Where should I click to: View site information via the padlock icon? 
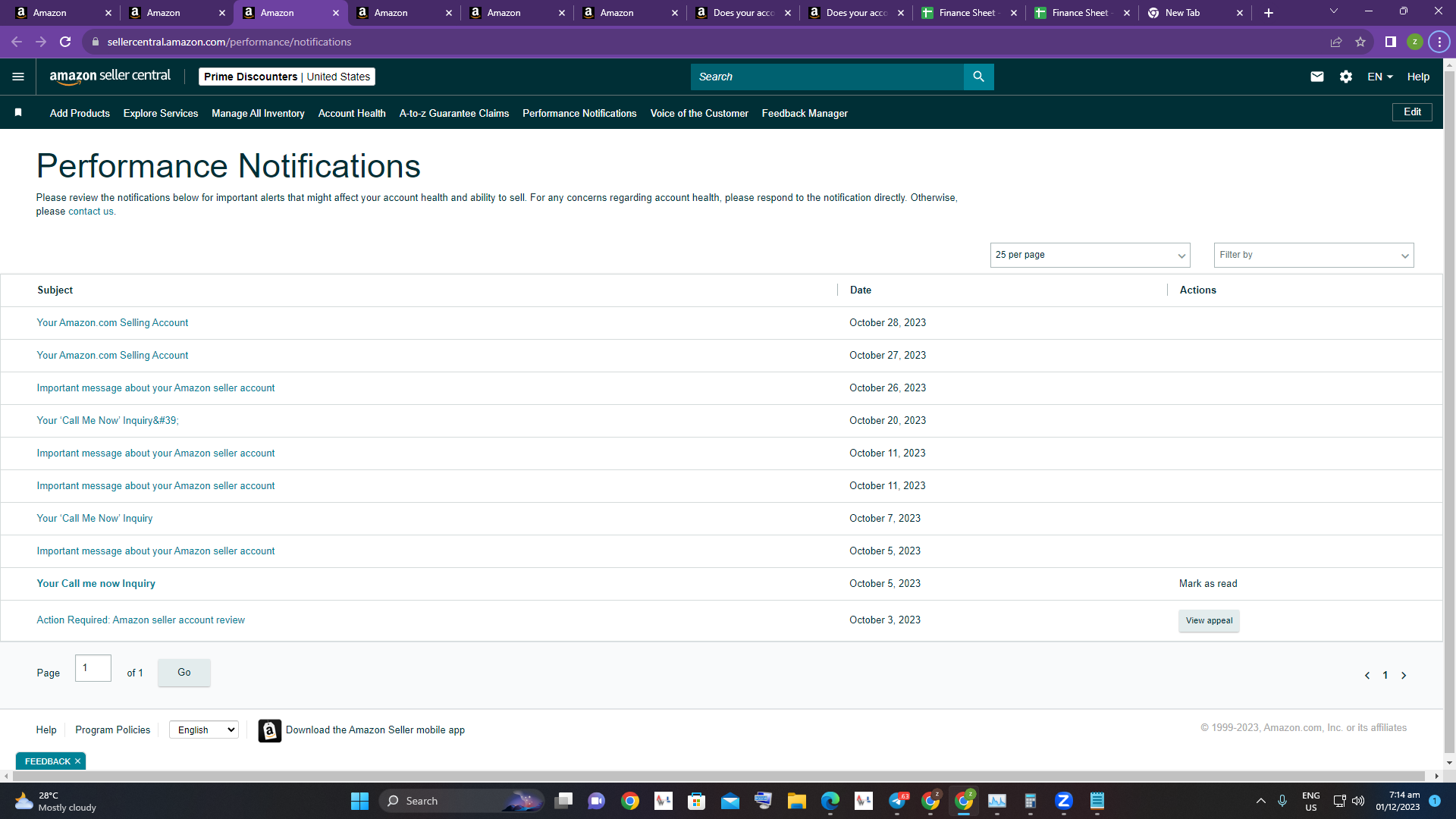click(95, 42)
